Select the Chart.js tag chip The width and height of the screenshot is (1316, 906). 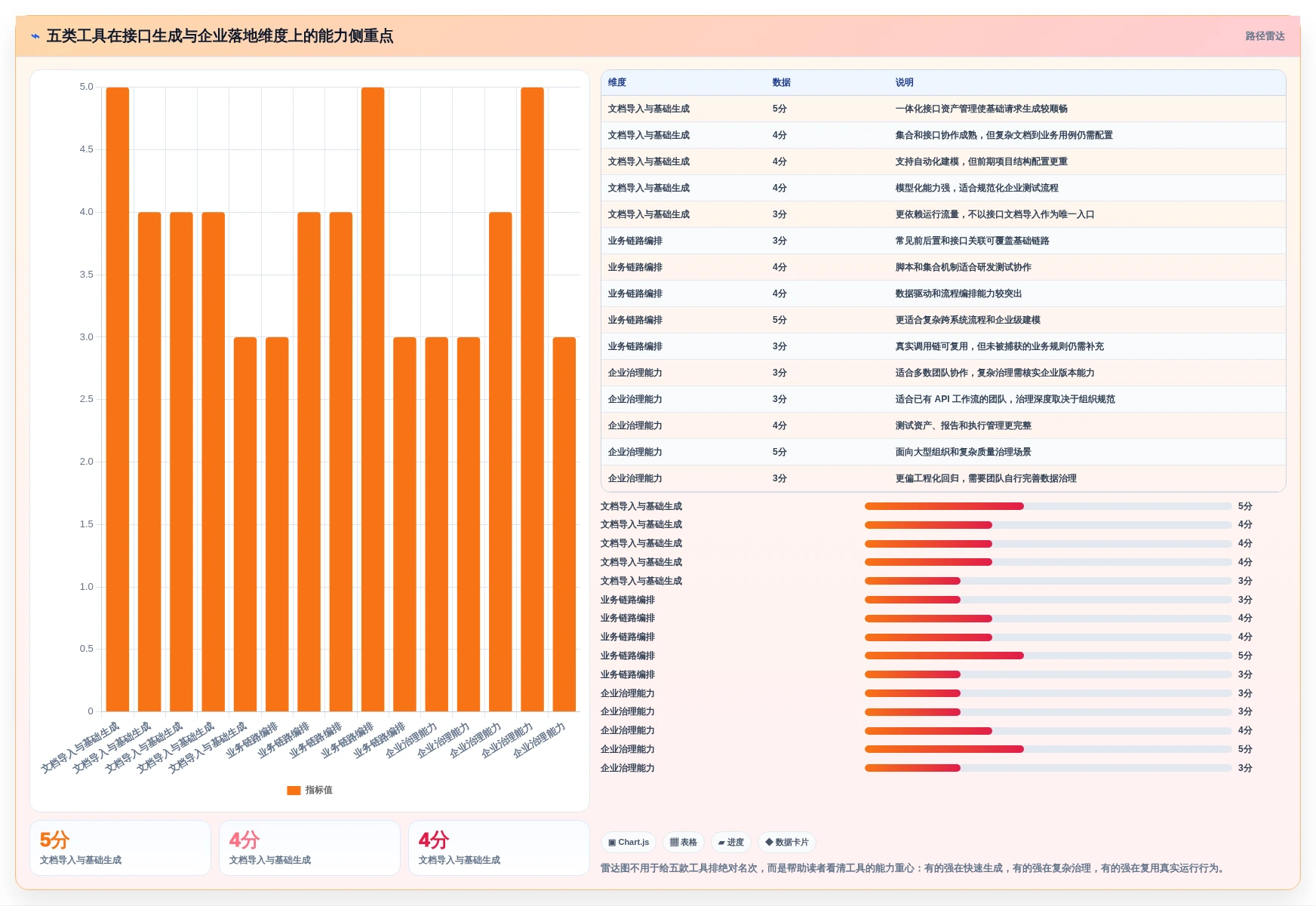[x=629, y=843]
